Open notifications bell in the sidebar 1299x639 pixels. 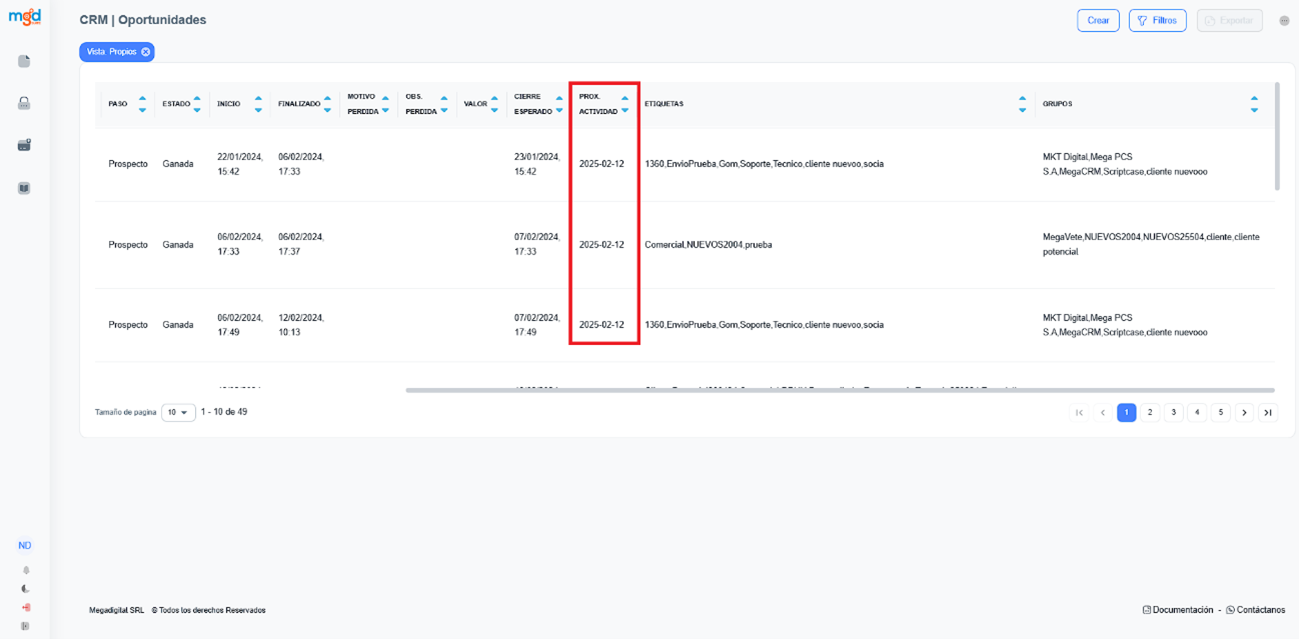click(x=25, y=570)
